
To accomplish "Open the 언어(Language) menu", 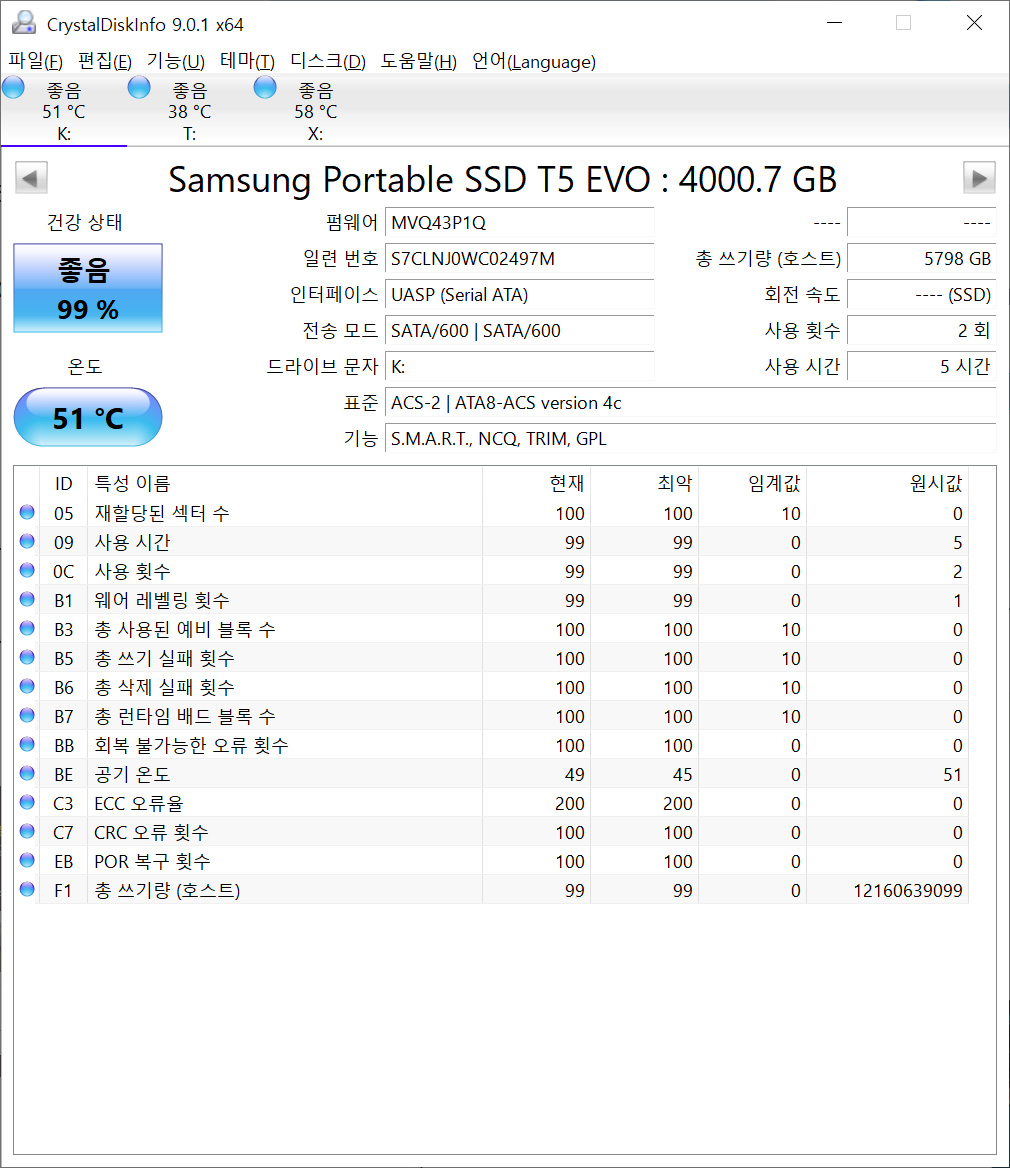I will [534, 62].
